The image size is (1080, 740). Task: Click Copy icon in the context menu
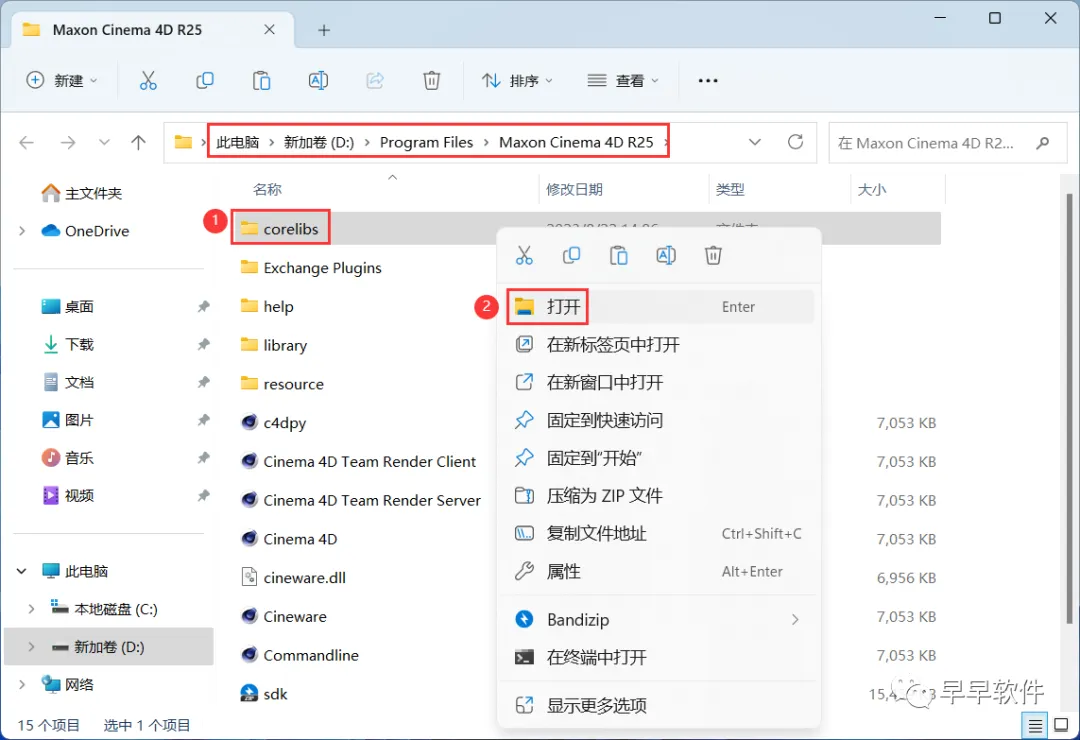[571, 256]
